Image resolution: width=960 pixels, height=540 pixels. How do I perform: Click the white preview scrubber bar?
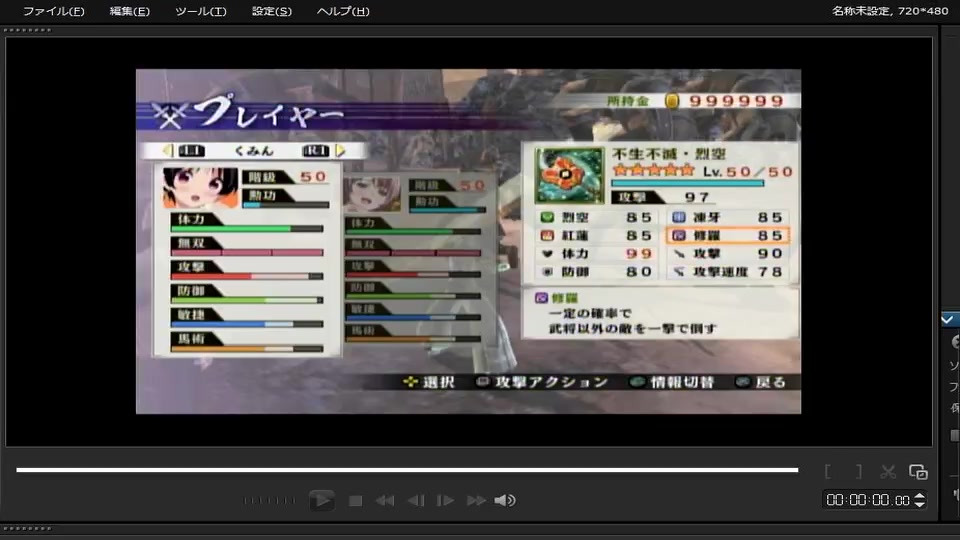407,470
